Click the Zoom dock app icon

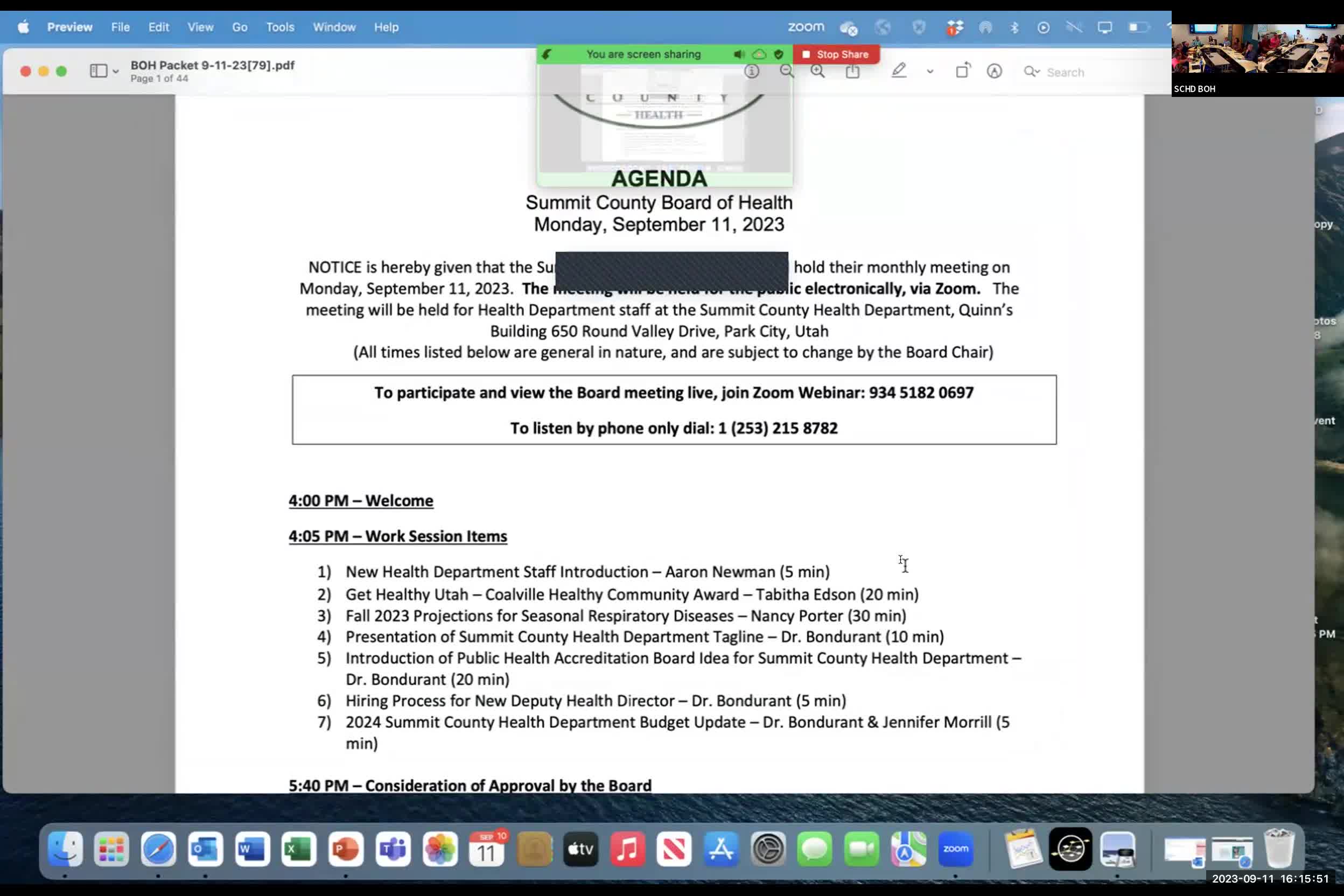955,849
